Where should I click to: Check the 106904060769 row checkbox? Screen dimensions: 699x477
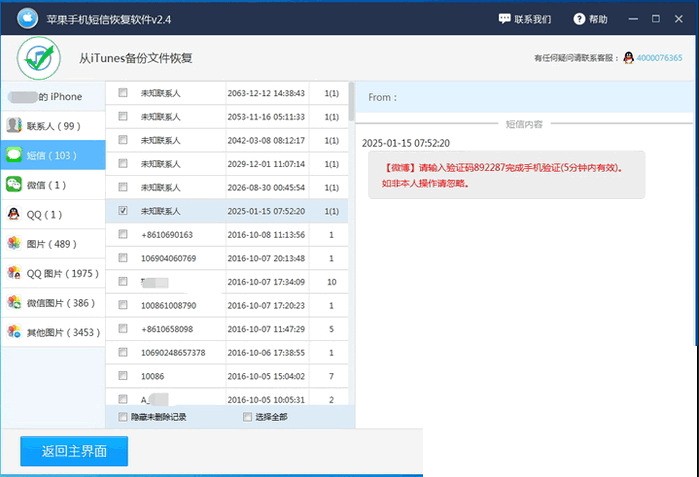(123, 258)
